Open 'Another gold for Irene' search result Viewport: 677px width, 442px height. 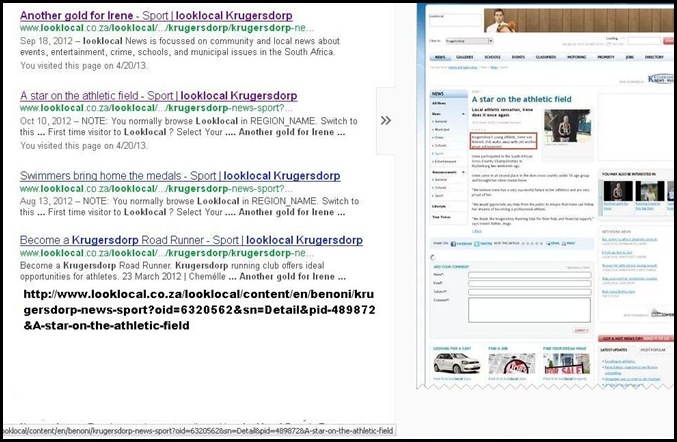tap(156, 16)
